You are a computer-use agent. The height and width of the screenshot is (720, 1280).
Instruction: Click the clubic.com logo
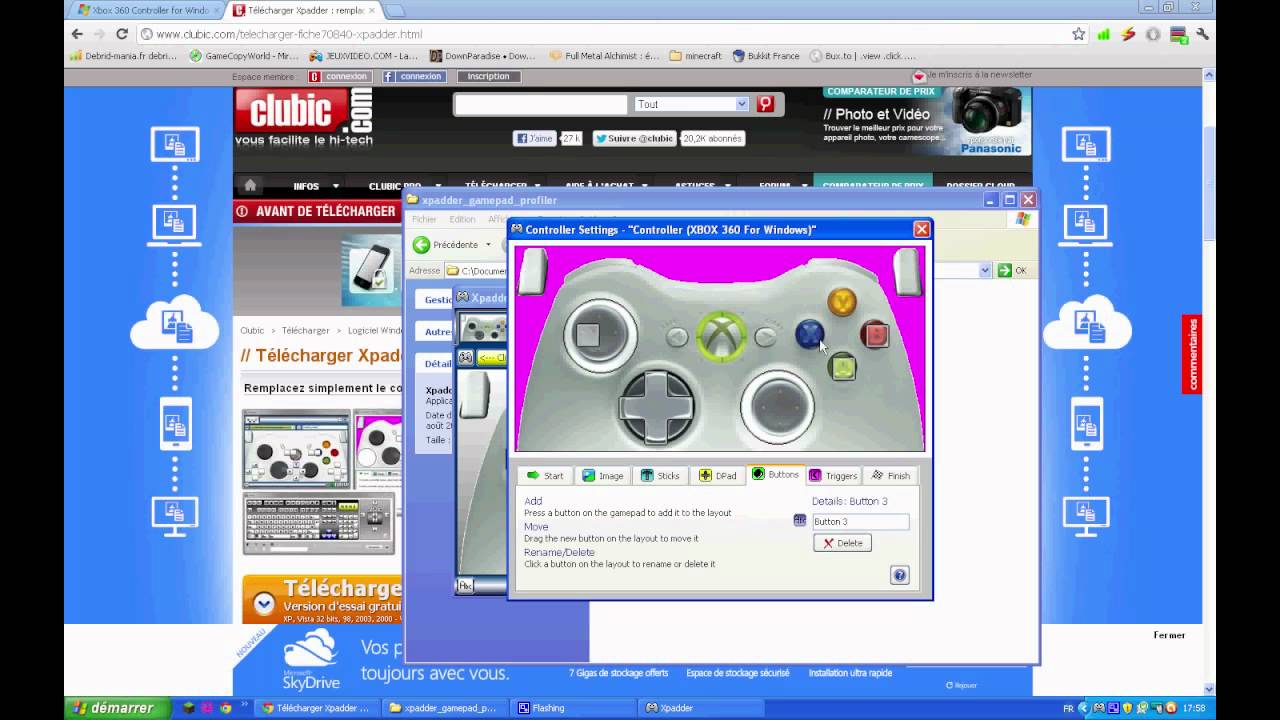click(303, 117)
